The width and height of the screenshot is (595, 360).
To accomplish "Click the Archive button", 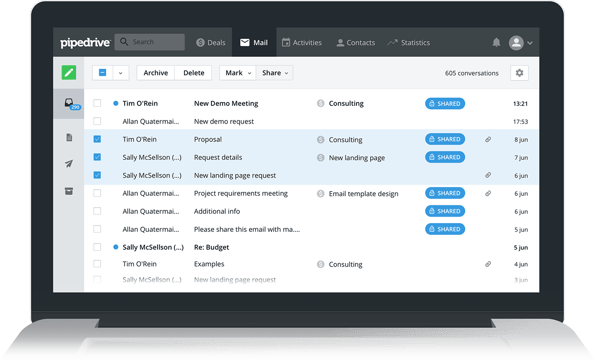I will coord(156,73).
